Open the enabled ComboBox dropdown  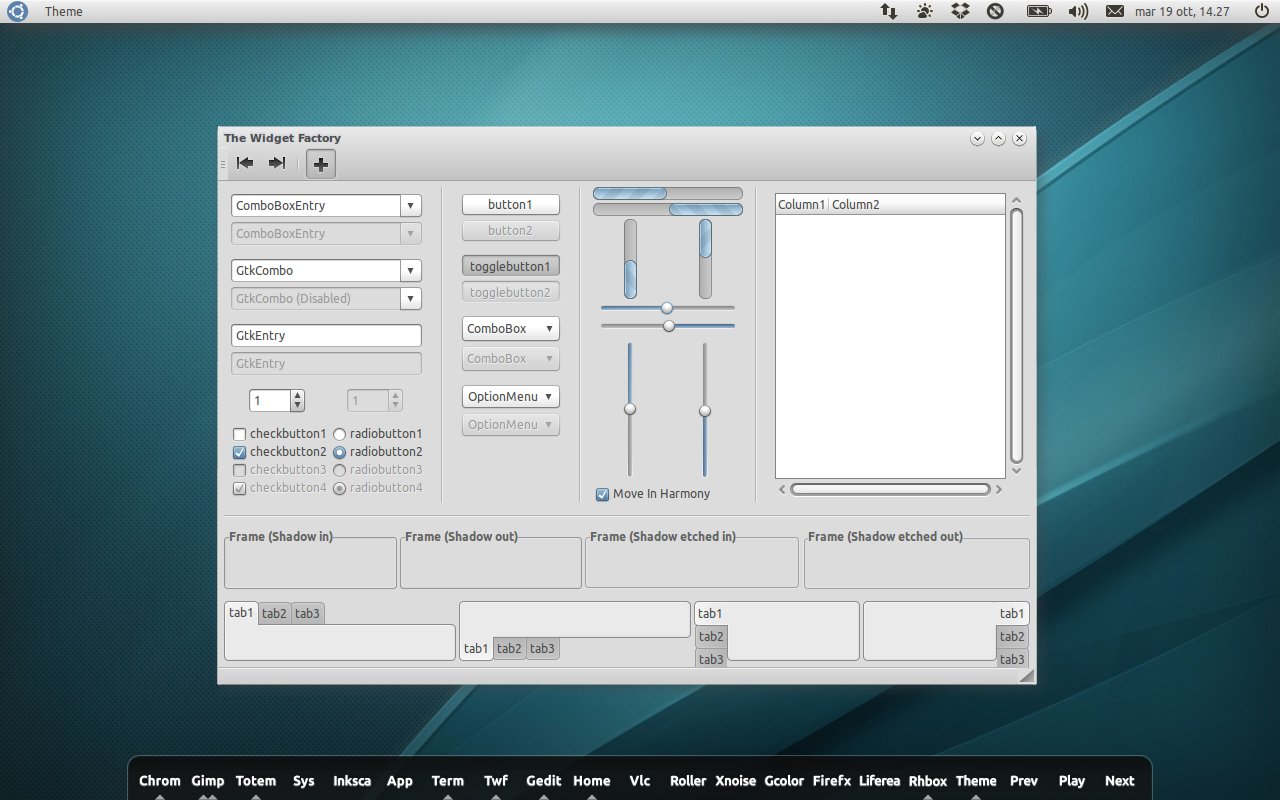click(510, 328)
